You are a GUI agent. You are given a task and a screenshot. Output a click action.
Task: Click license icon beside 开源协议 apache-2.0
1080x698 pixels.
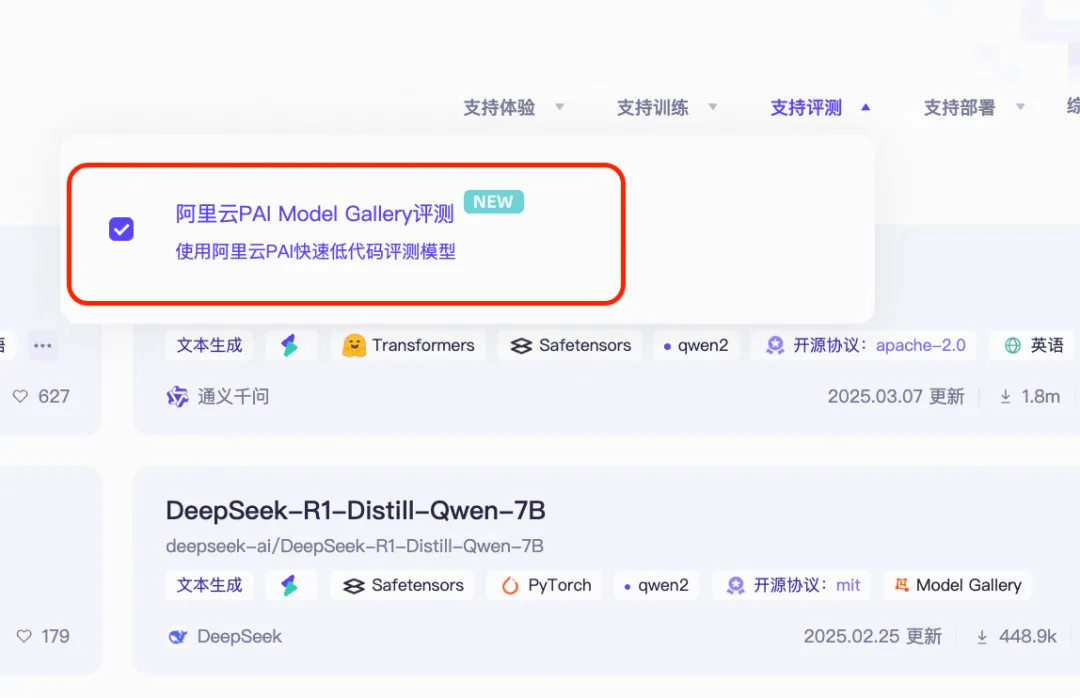(x=776, y=345)
